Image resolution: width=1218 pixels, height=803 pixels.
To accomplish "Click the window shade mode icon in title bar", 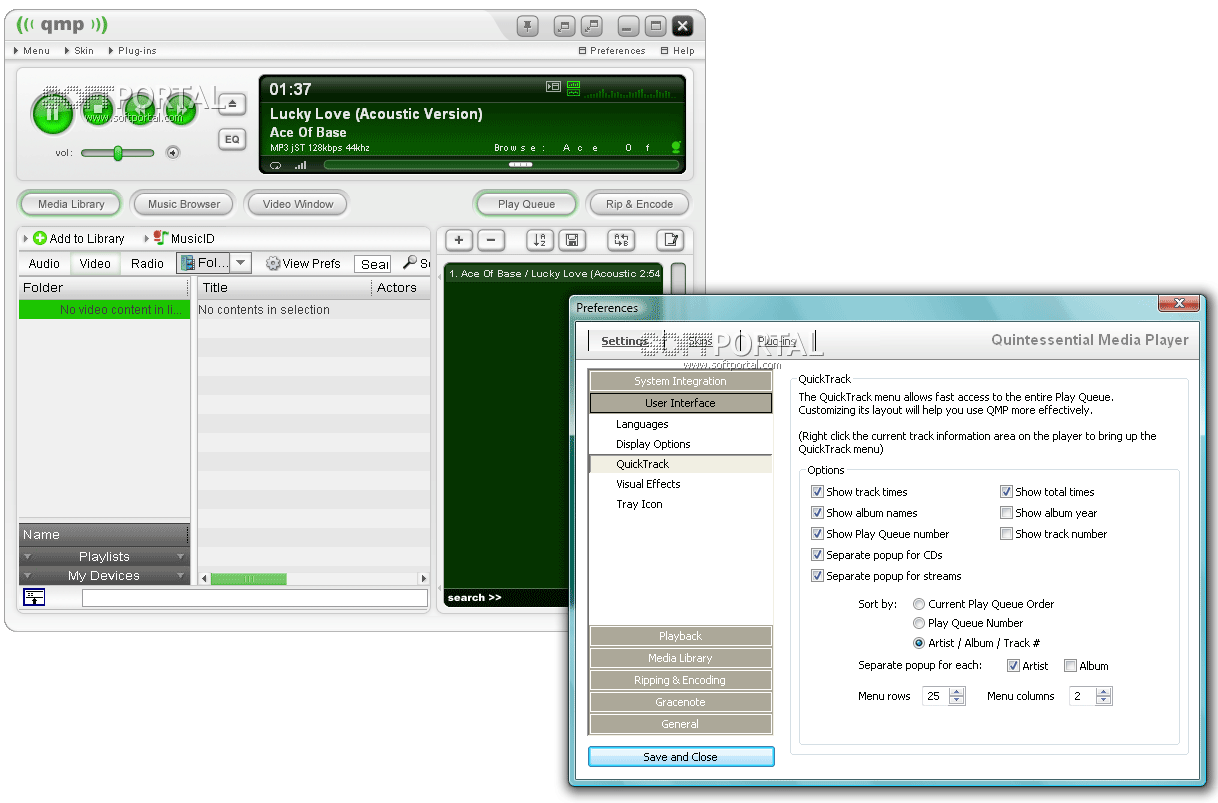I will tap(592, 27).
